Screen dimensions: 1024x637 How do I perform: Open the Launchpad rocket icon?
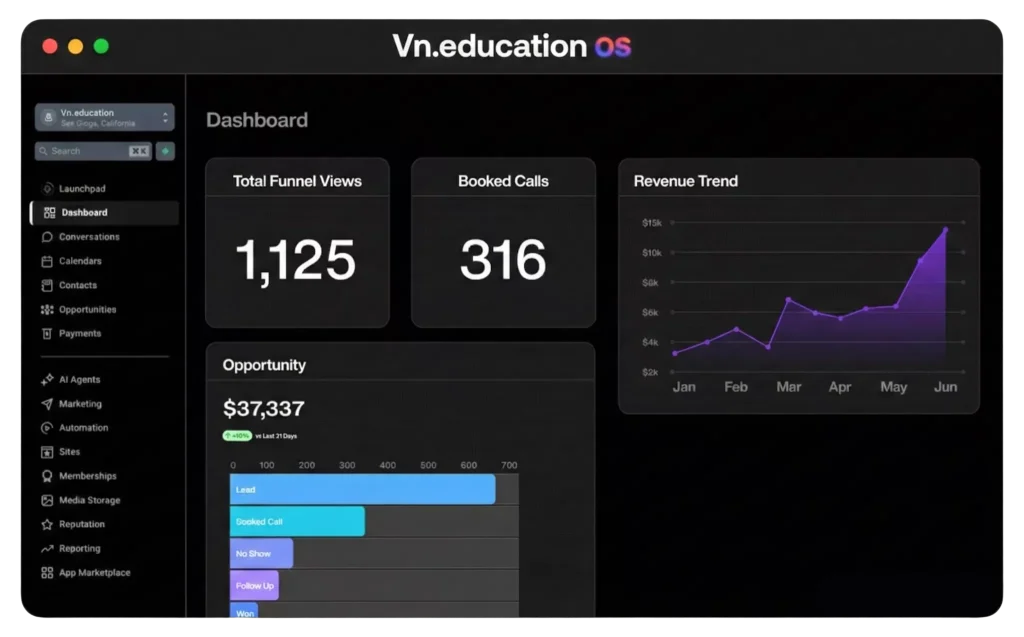[x=47, y=189]
